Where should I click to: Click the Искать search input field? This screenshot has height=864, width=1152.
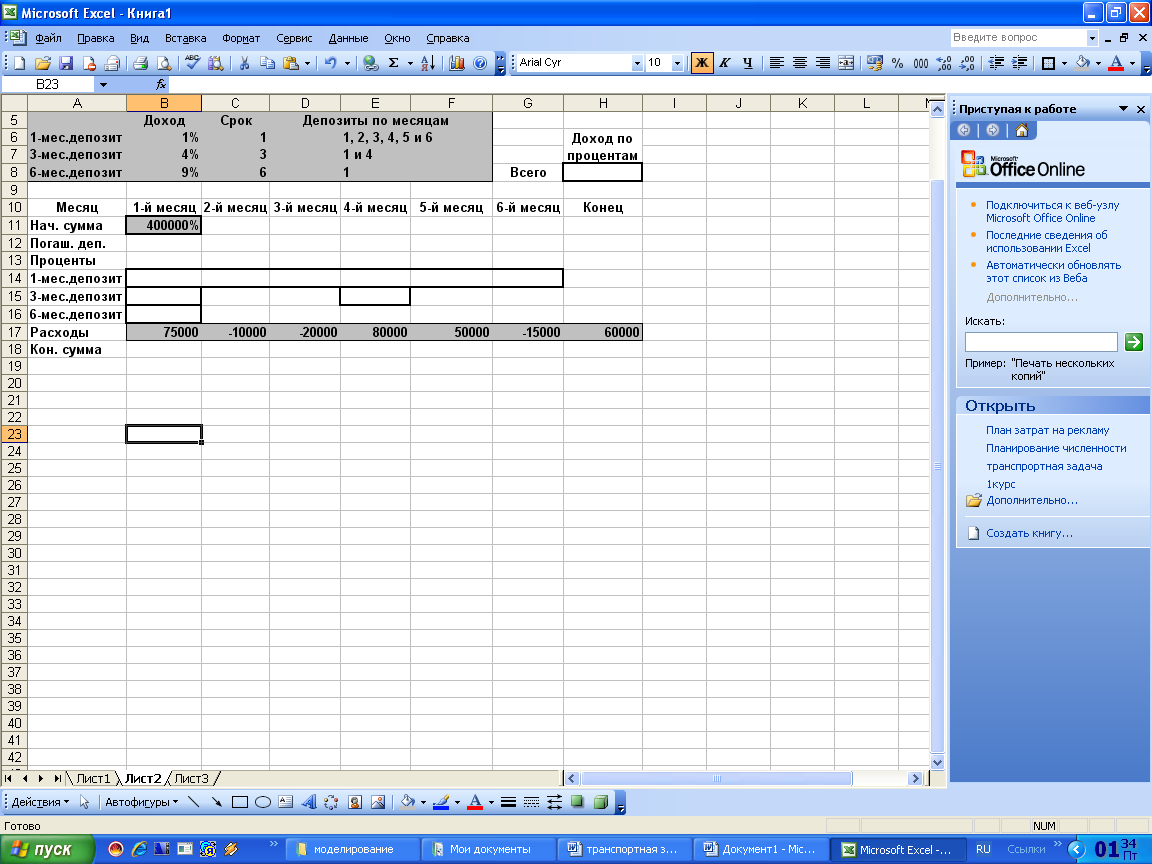coord(1041,342)
